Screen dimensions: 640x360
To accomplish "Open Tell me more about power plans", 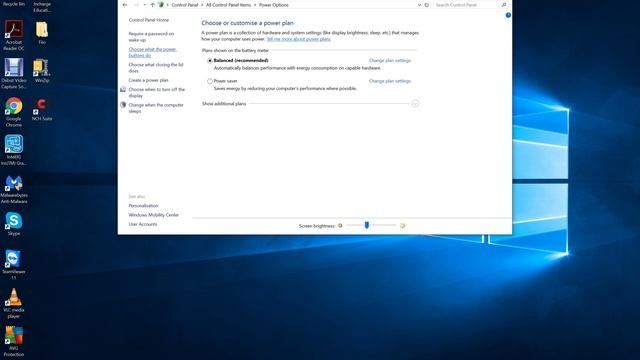I will 298,39.
